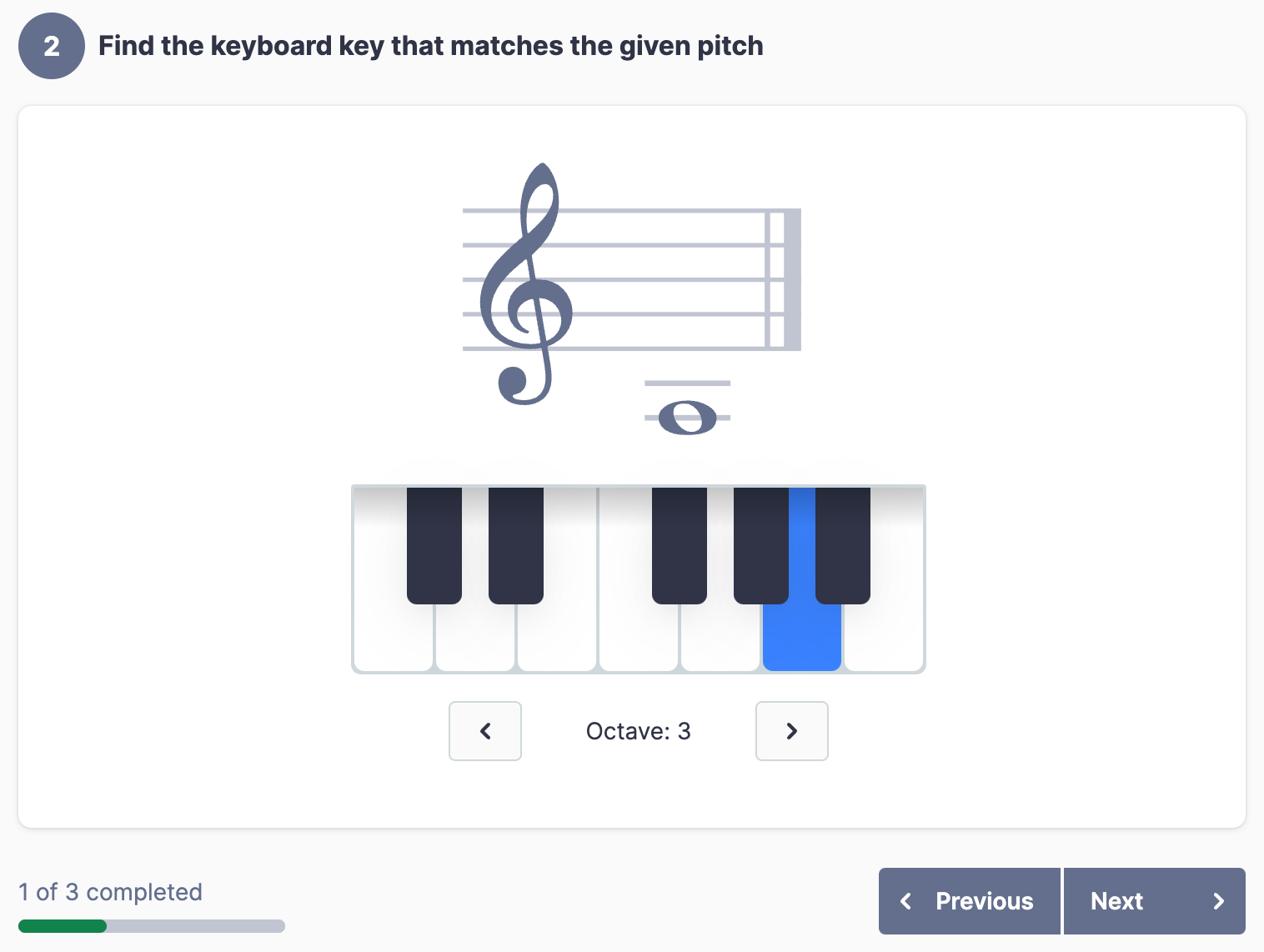Click the green progress bar

(63, 925)
